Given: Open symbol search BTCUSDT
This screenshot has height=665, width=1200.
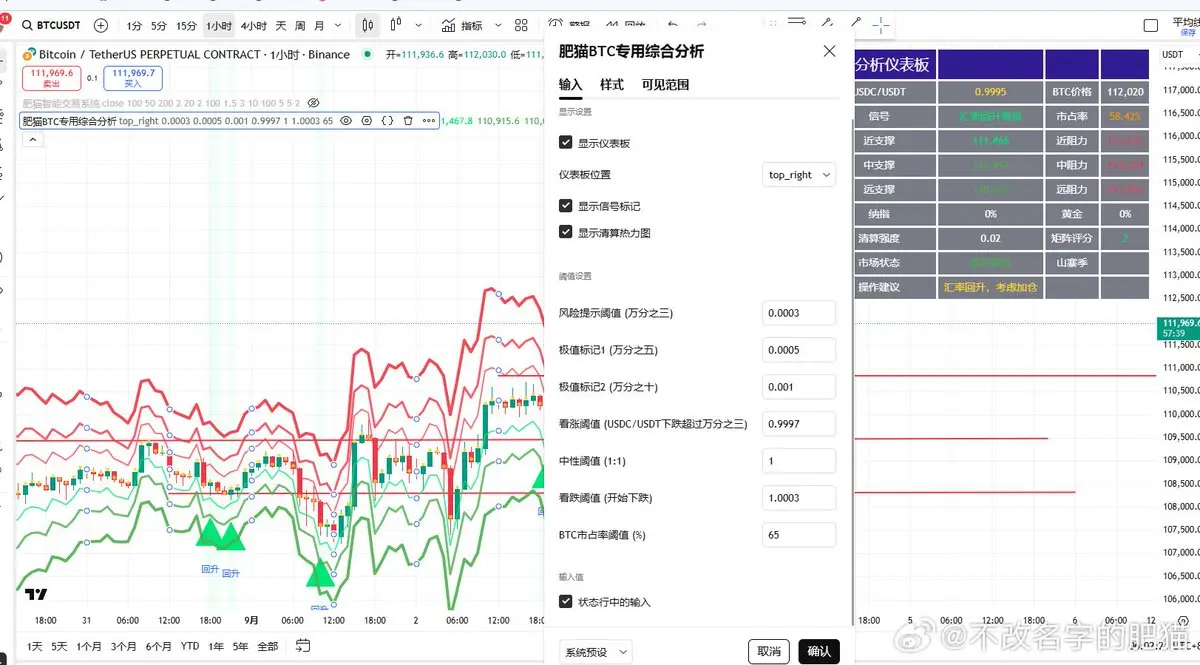Looking at the screenshot, I should [x=53, y=25].
